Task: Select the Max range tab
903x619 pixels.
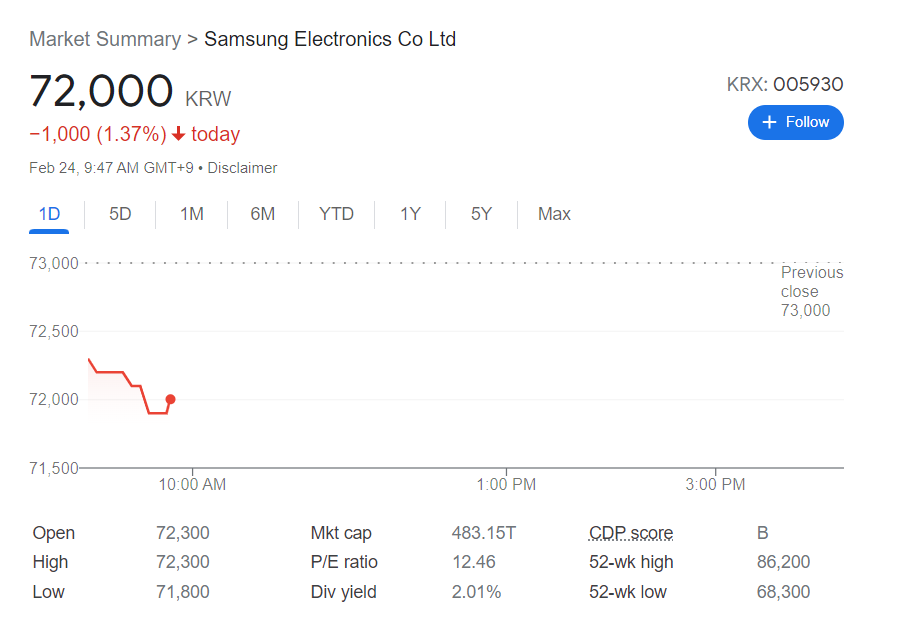Action: tap(554, 214)
